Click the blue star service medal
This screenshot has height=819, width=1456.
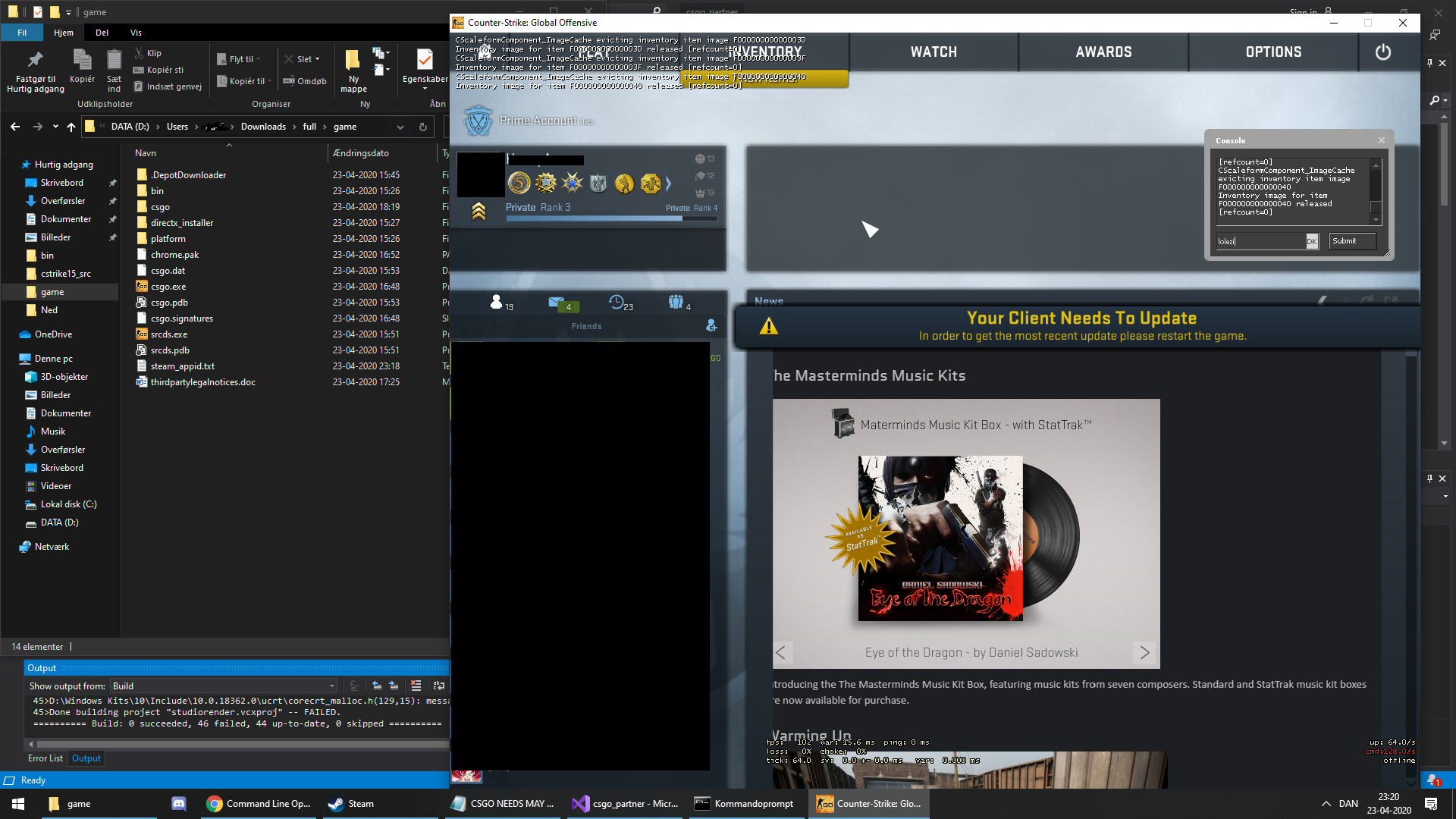tap(572, 183)
